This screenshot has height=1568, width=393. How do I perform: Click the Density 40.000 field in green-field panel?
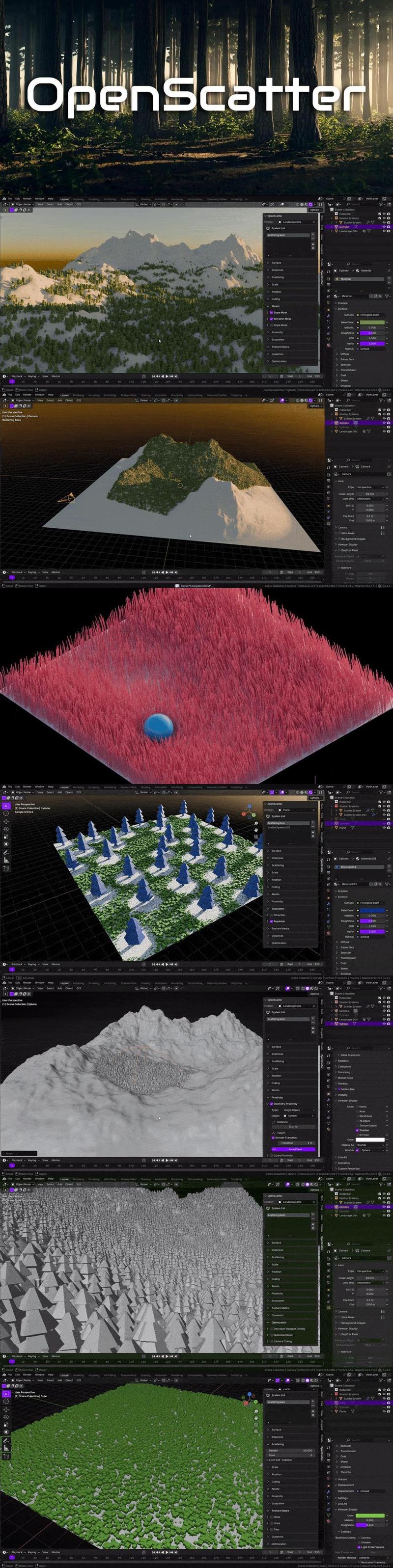point(291,1451)
